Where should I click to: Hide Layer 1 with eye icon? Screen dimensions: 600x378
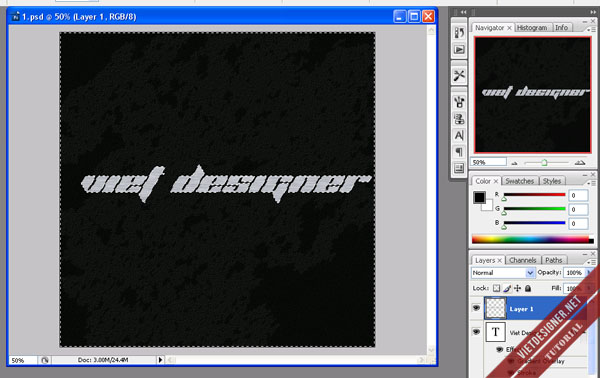point(476,308)
